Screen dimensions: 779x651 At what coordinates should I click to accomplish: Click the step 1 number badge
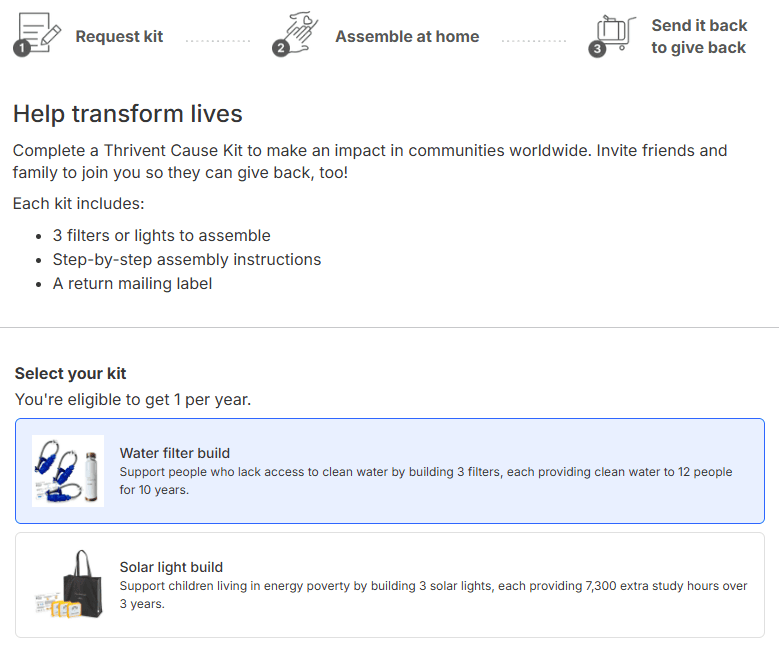tap(21, 48)
